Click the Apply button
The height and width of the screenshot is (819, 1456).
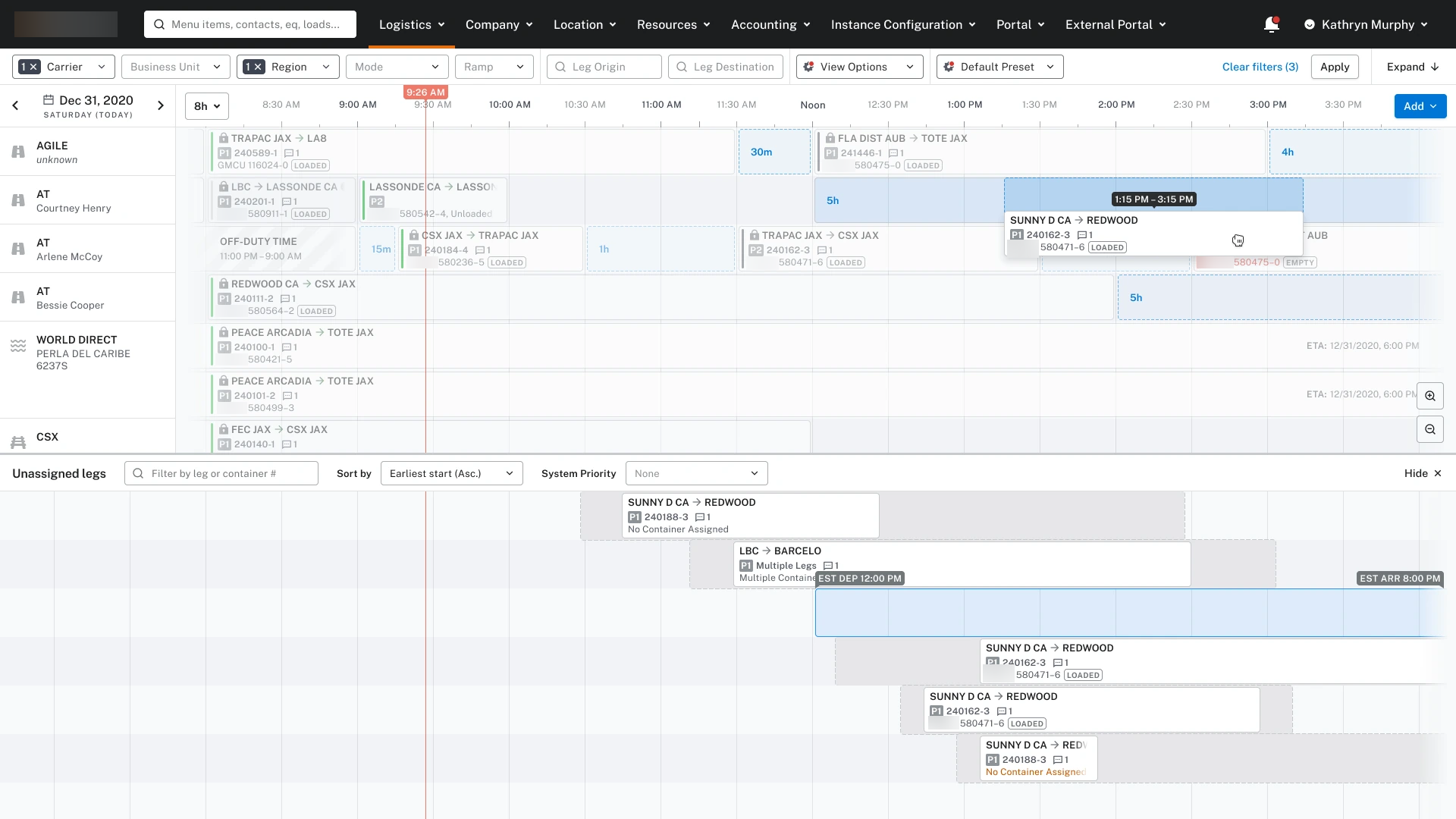[1335, 67]
